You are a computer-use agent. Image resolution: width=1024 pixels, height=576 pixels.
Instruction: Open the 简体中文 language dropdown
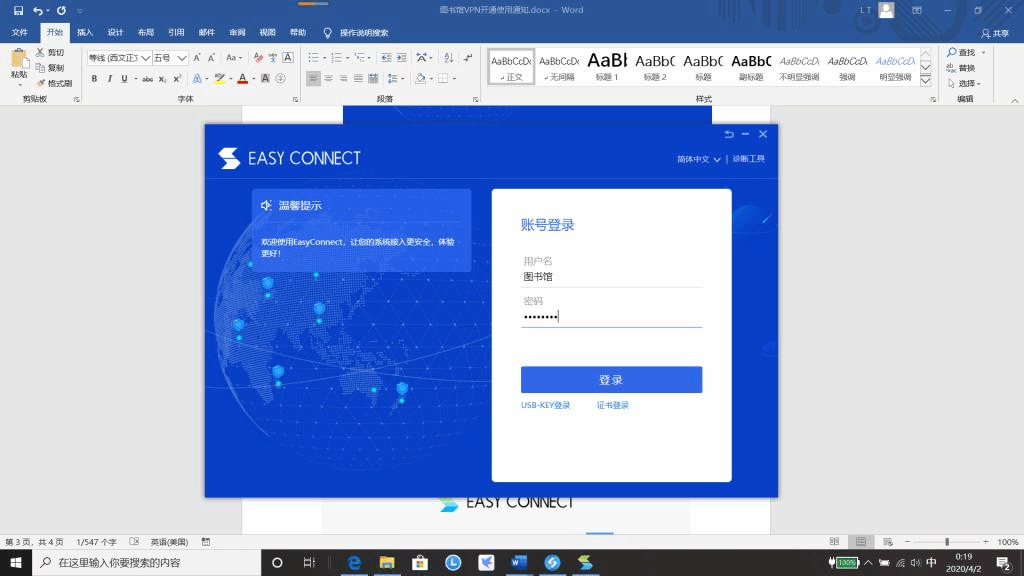tap(698, 159)
